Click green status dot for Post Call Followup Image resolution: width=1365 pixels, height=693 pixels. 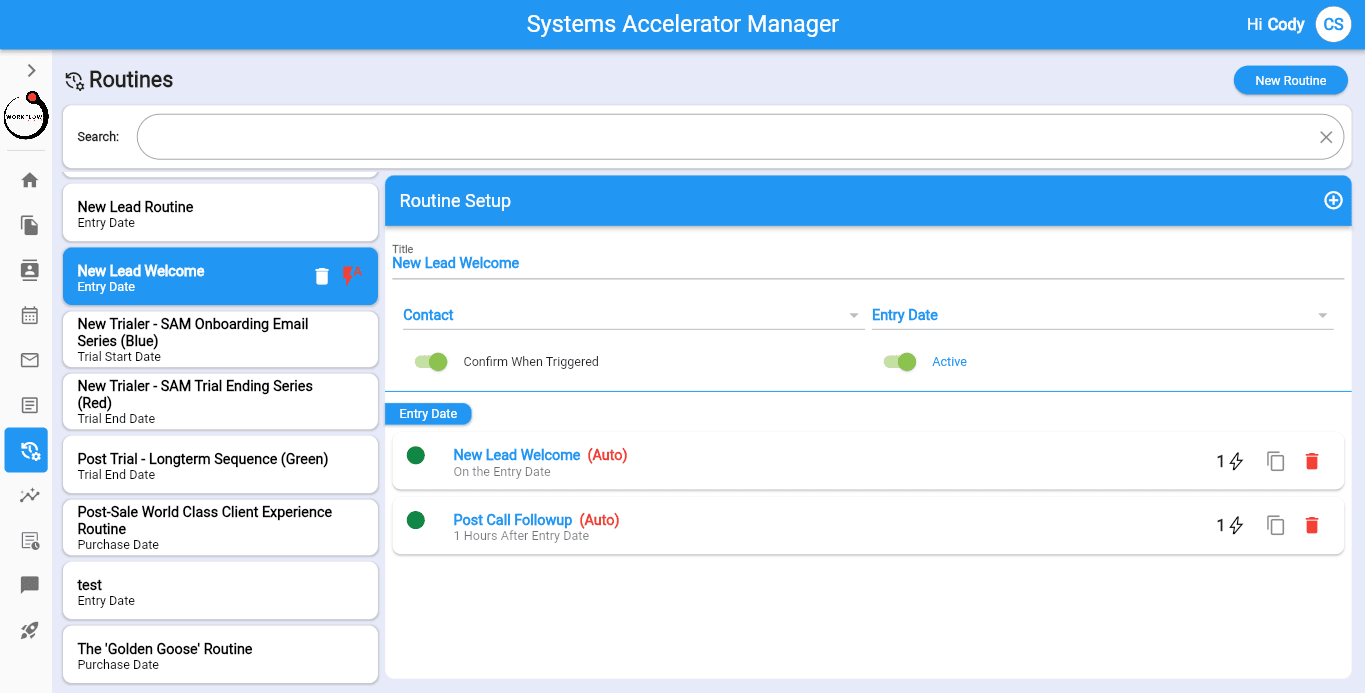click(x=416, y=520)
